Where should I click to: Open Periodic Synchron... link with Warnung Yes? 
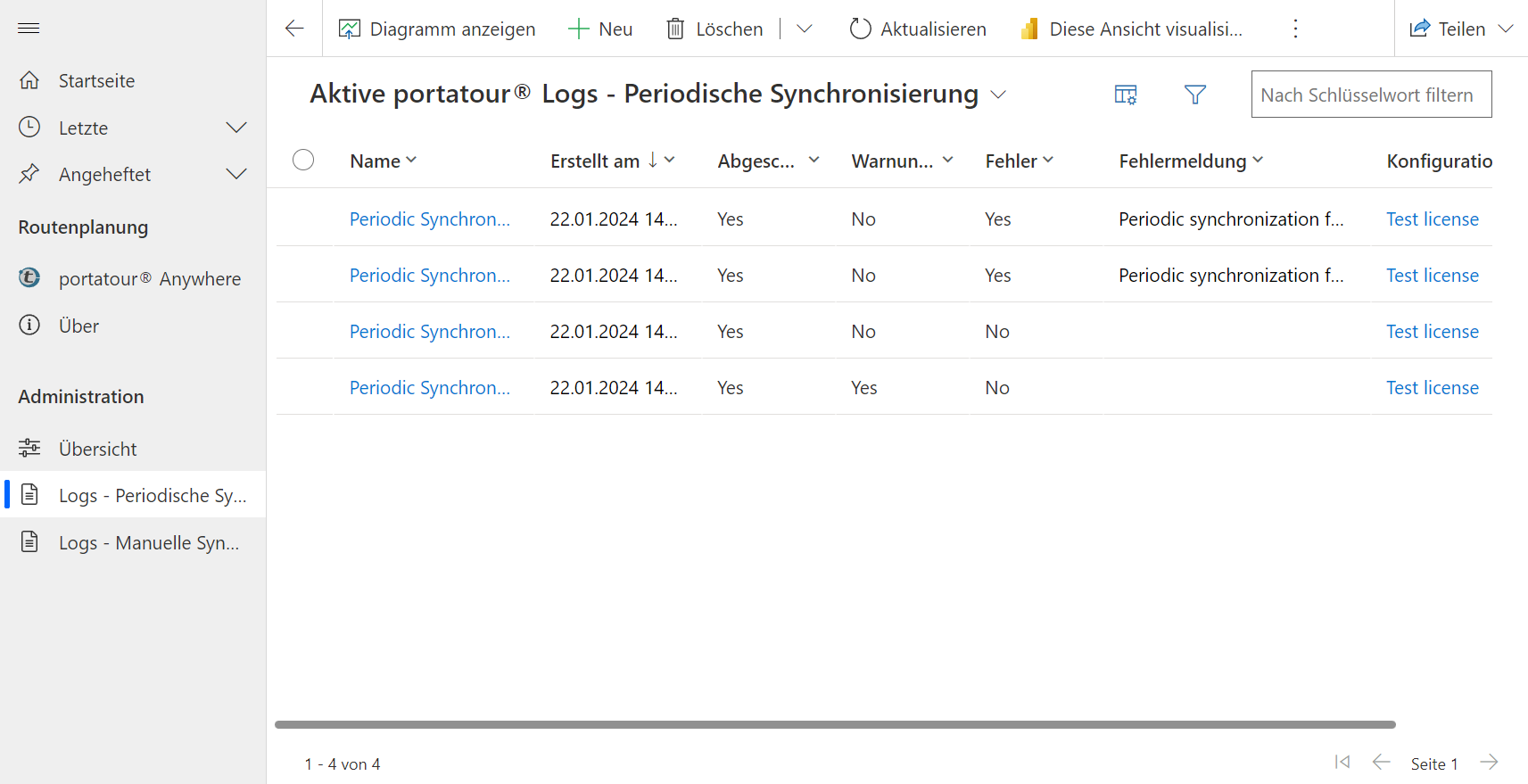(430, 387)
